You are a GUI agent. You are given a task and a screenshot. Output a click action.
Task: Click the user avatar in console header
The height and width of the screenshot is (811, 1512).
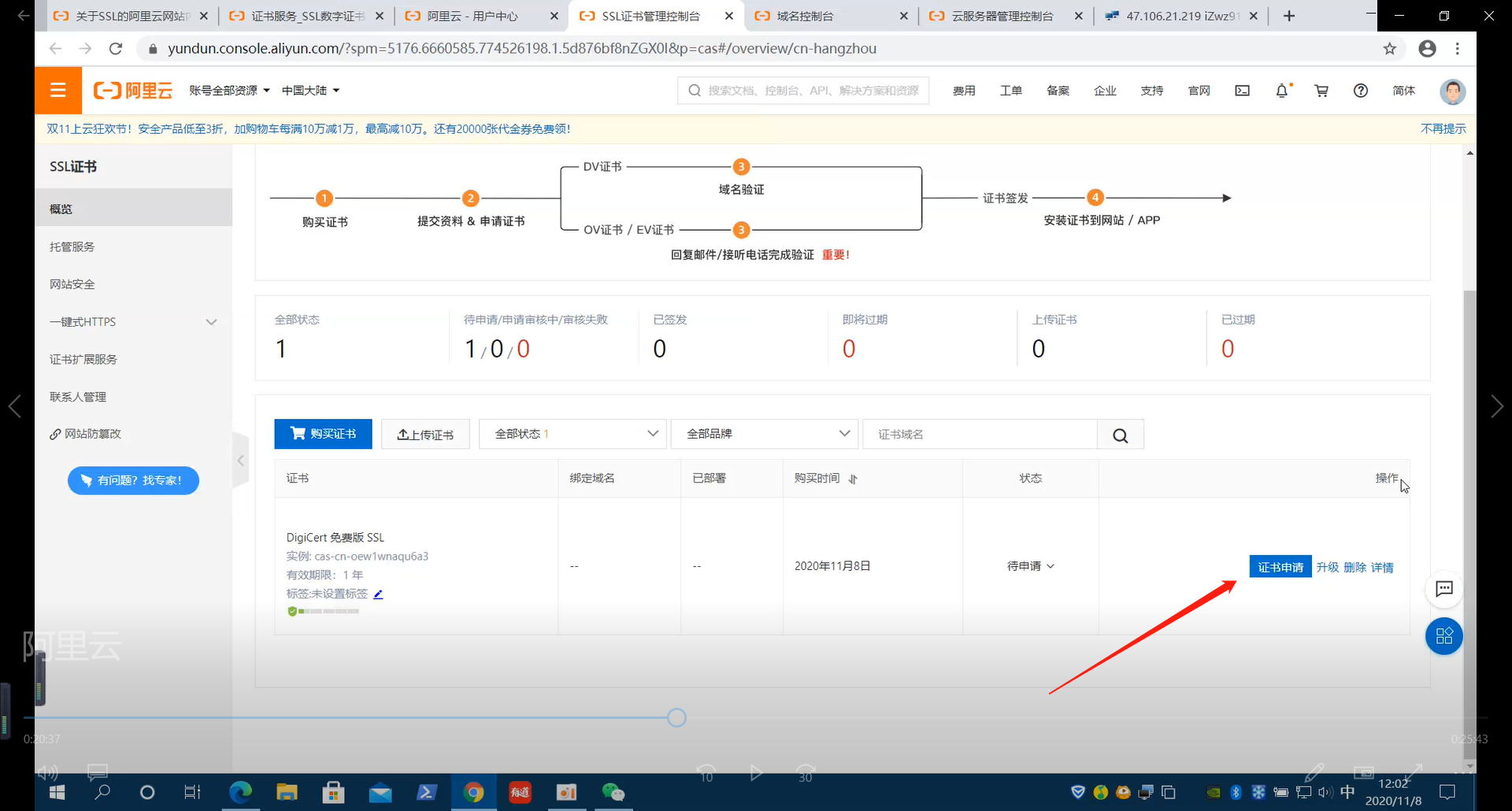pos(1452,91)
